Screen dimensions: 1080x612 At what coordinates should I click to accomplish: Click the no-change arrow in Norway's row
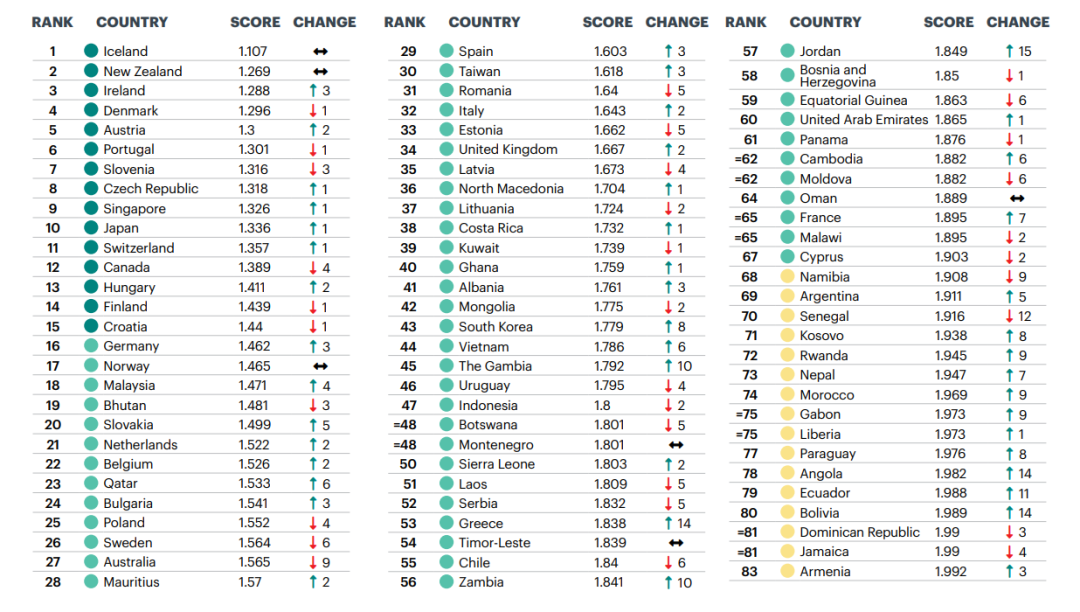click(x=320, y=366)
